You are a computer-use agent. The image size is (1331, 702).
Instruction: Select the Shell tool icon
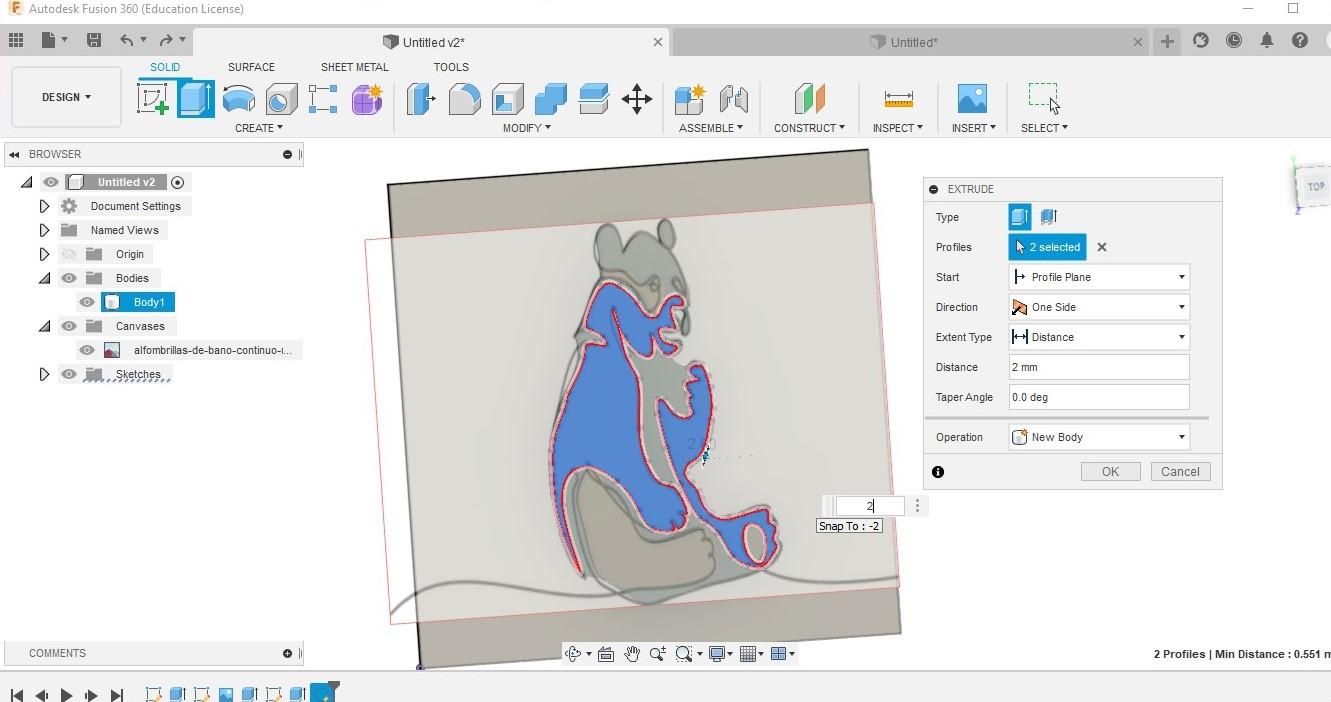[x=507, y=99]
